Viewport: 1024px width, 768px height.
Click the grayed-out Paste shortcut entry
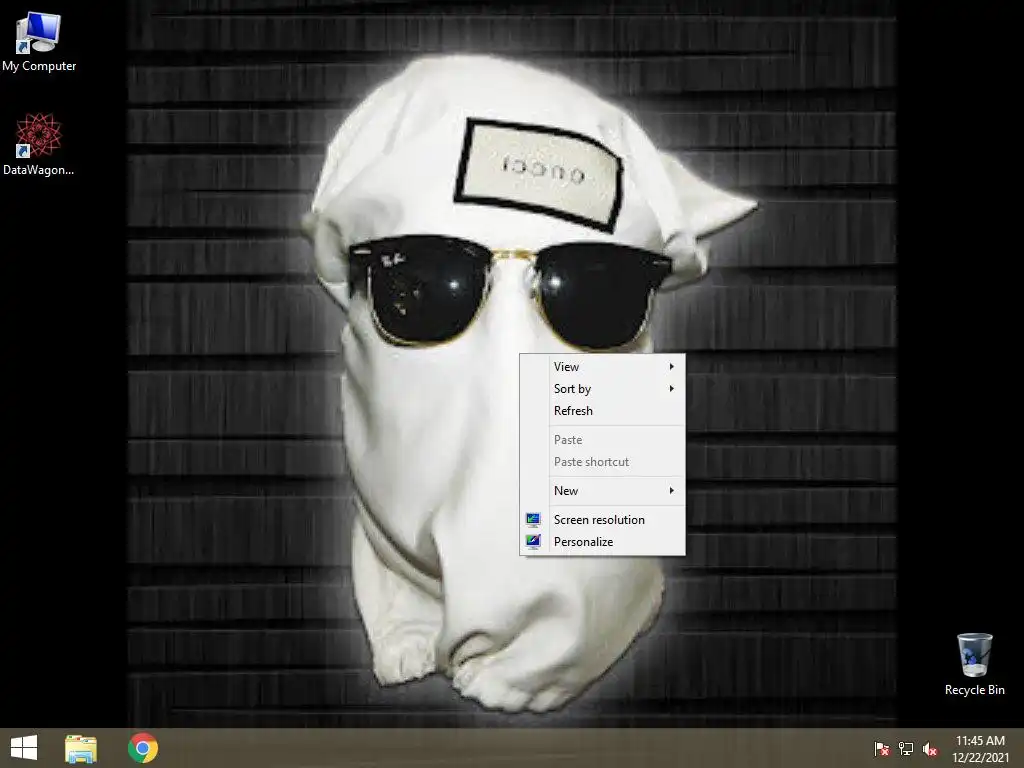(603, 462)
